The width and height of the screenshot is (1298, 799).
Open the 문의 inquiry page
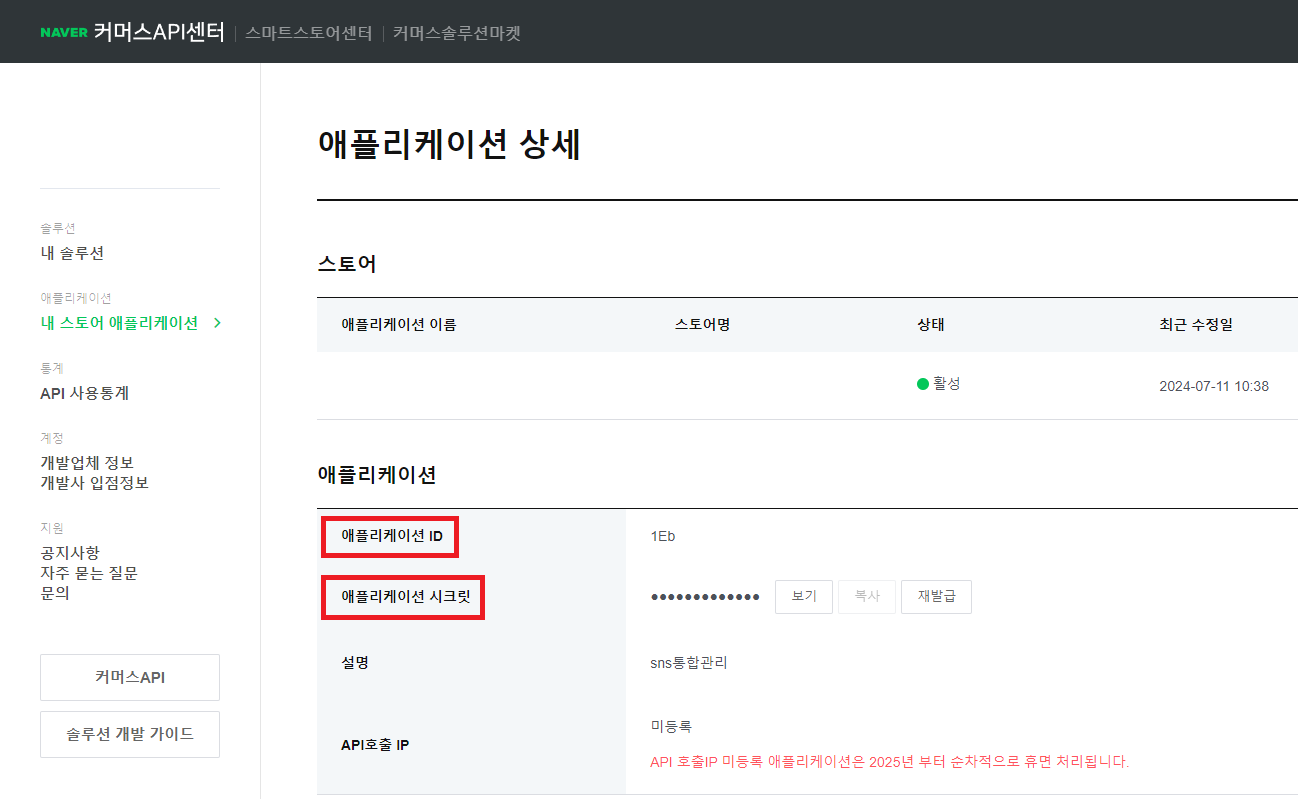[x=55, y=593]
